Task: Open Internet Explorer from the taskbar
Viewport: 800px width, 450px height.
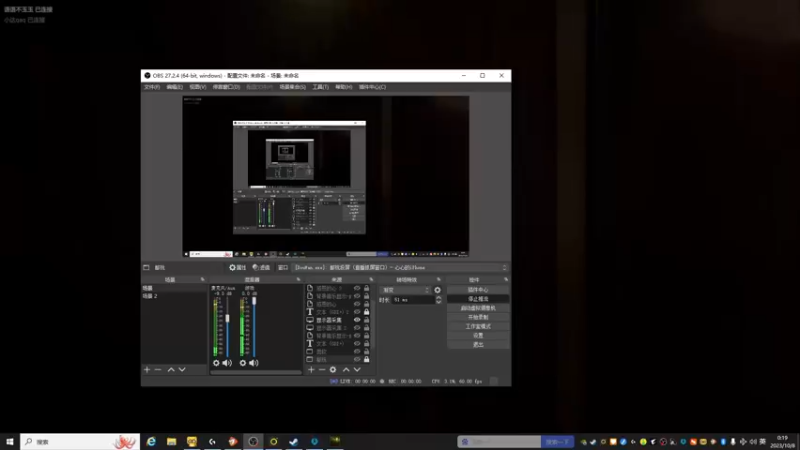Action: (151, 441)
